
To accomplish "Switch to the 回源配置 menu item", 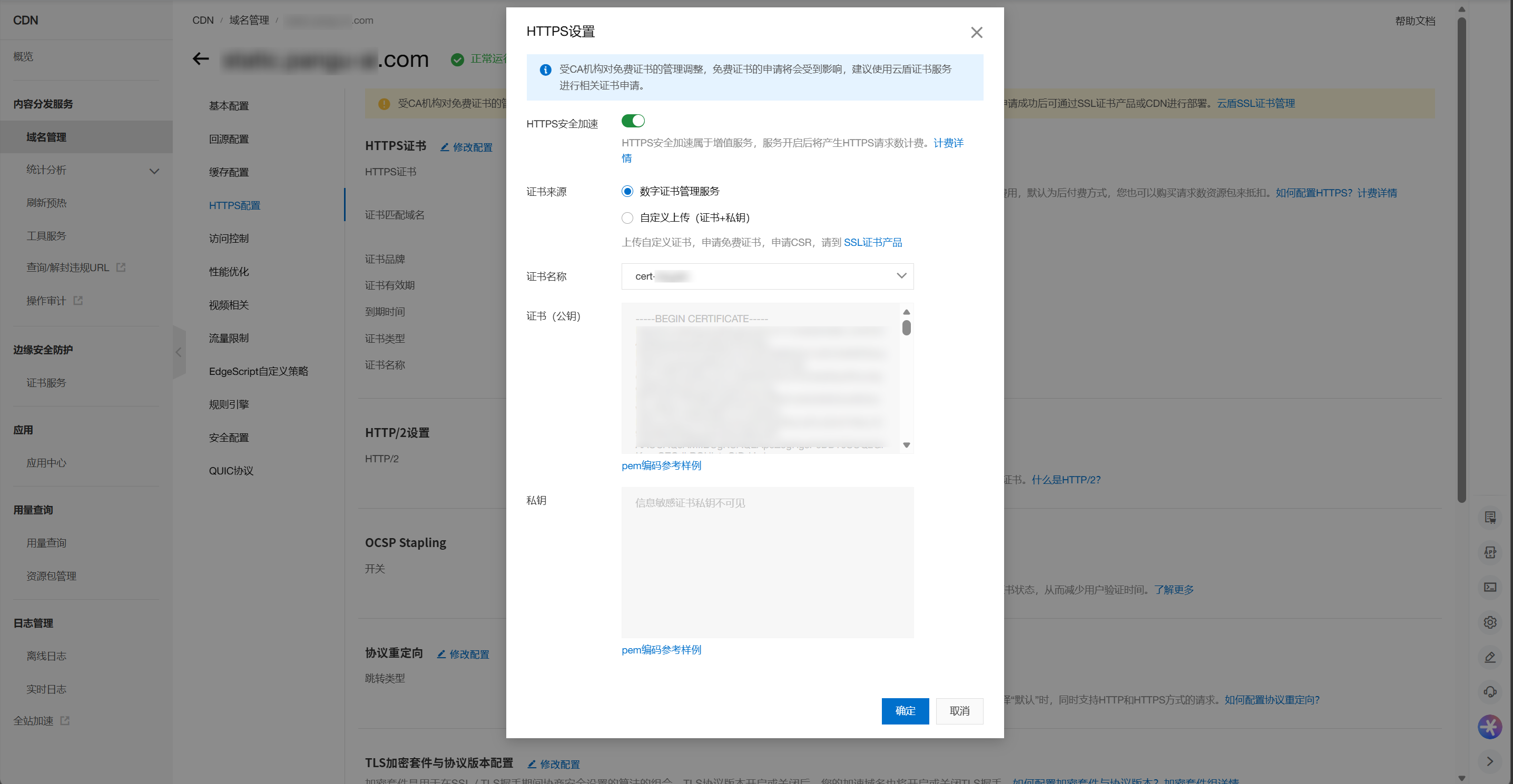I will click(x=230, y=138).
